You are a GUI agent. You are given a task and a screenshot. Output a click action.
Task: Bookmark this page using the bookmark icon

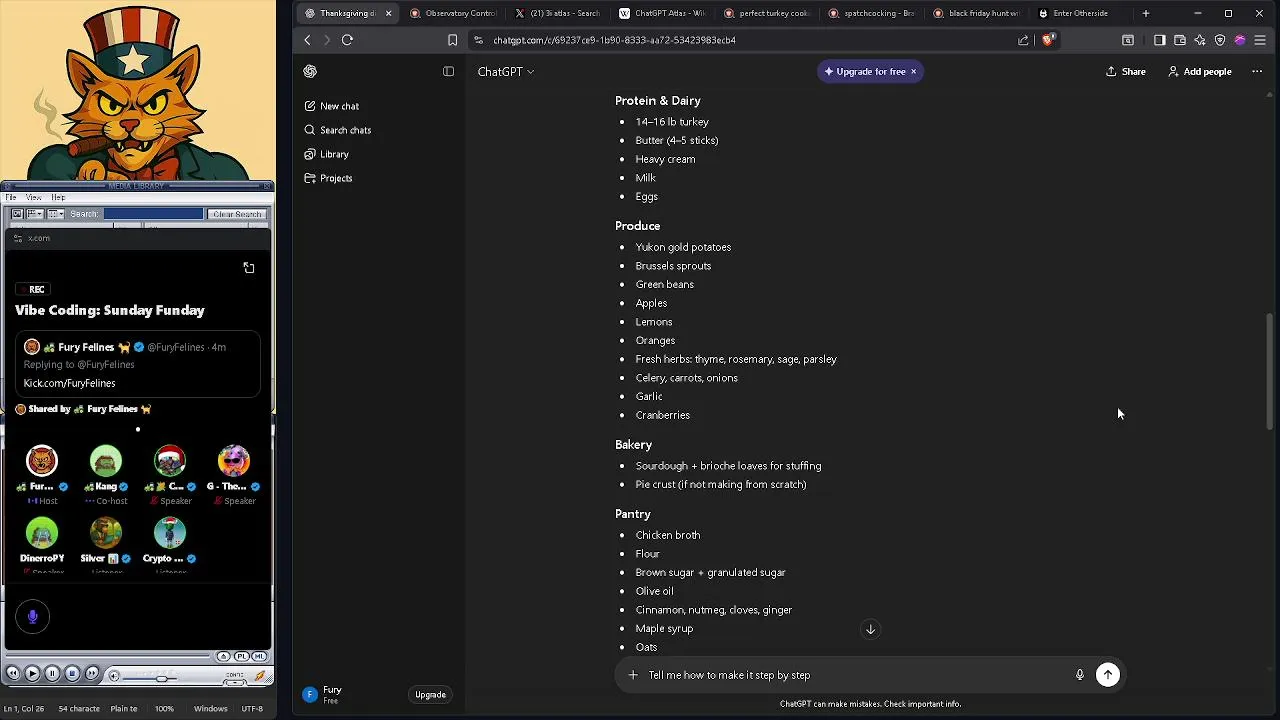[452, 40]
